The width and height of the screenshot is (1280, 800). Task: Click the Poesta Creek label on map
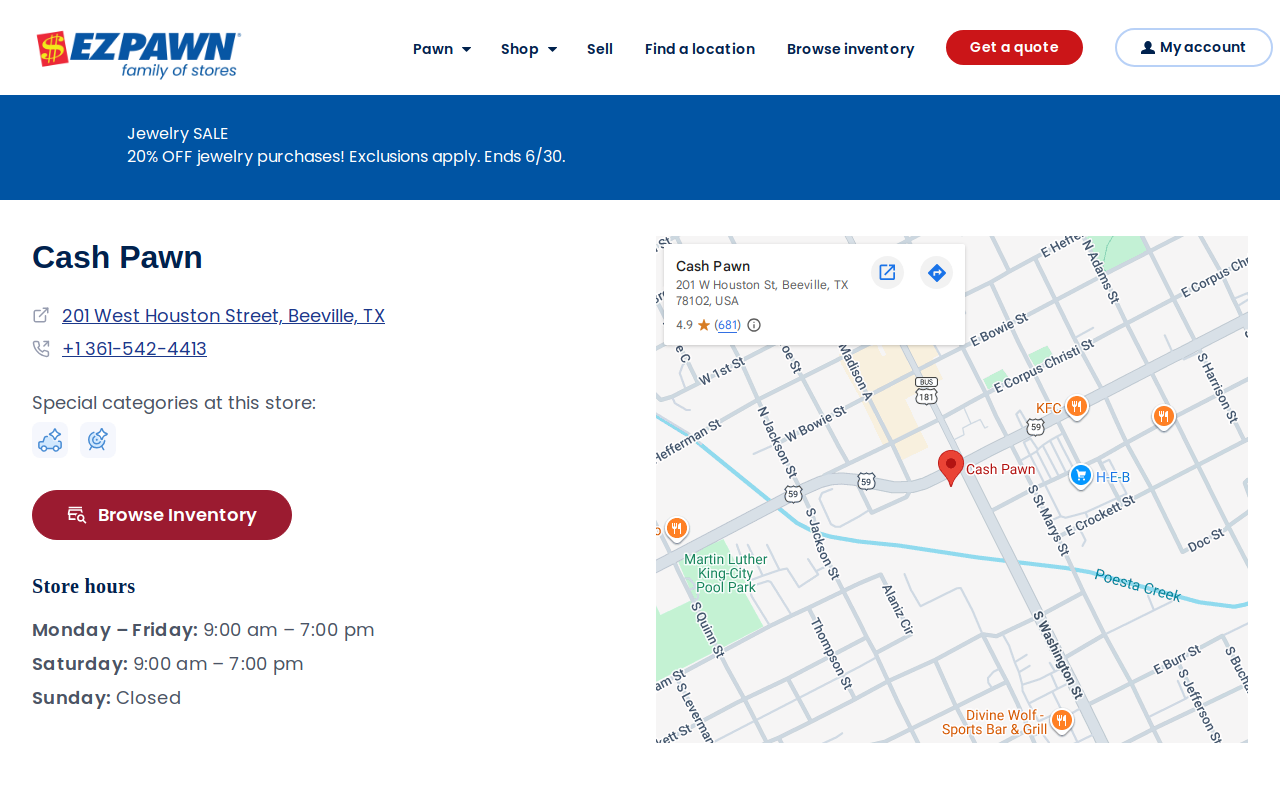coord(1138,586)
